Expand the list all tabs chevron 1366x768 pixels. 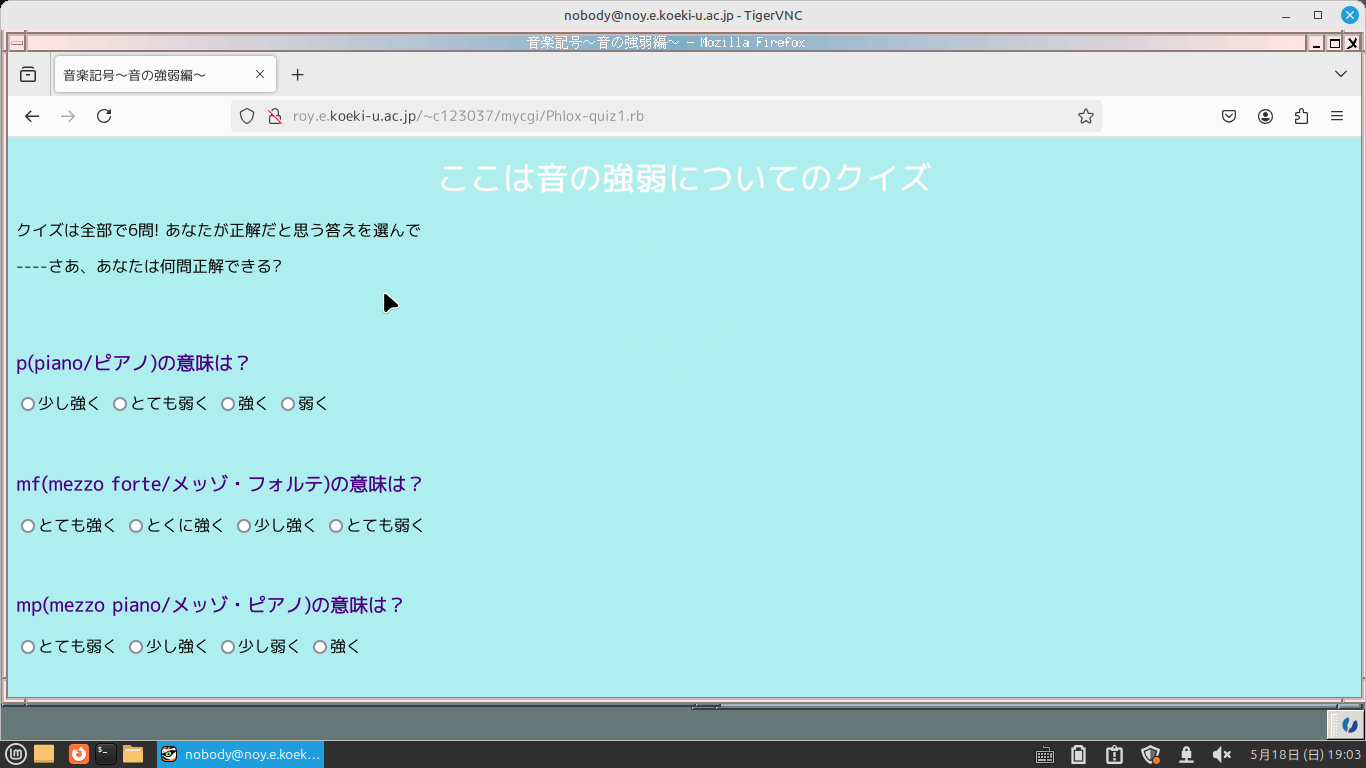[1341, 75]
